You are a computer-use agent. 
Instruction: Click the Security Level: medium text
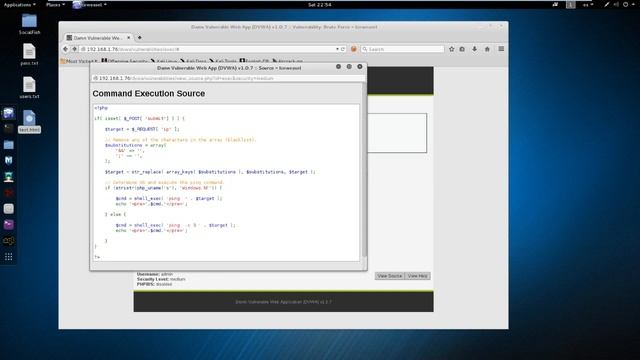pyautogui.click(x=161, y=279)
